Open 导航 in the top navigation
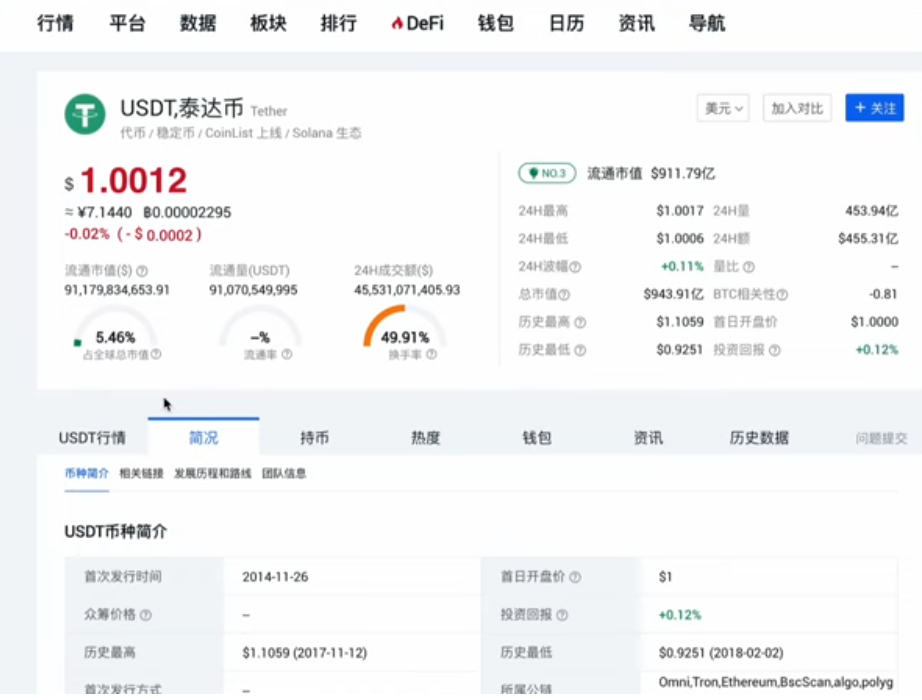 [707, 24]
